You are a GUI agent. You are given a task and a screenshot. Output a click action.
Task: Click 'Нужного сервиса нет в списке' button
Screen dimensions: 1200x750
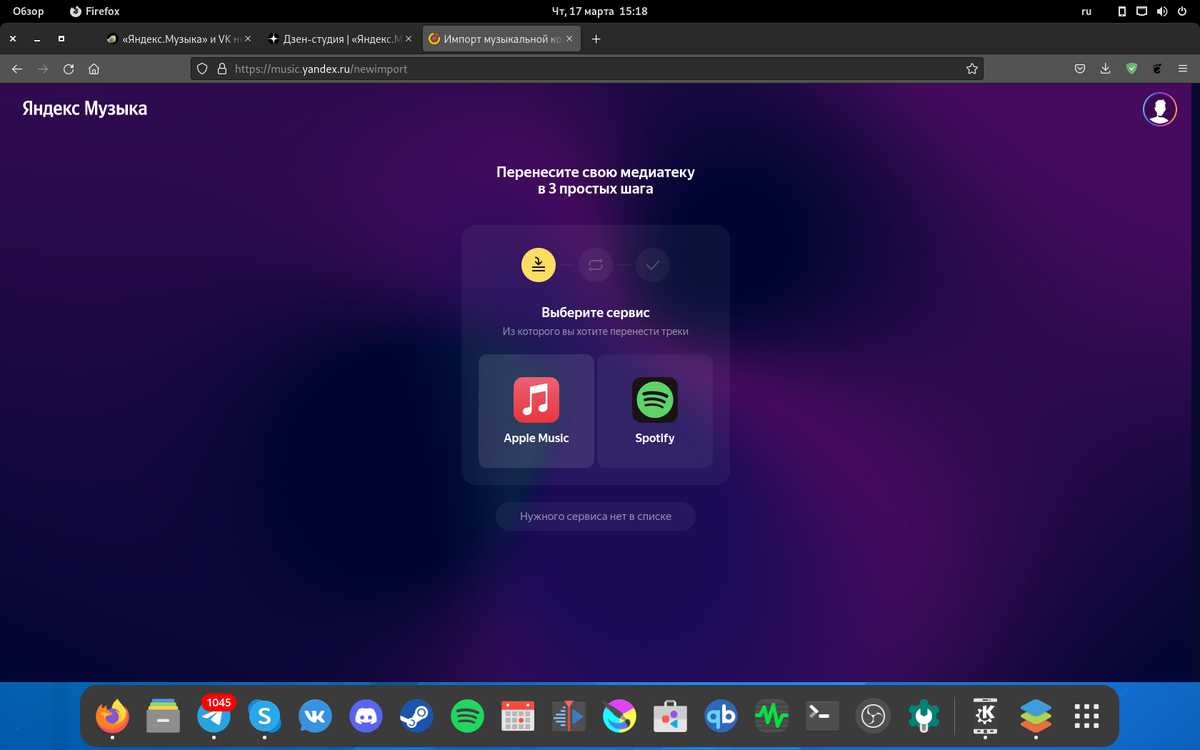(596, 516)
